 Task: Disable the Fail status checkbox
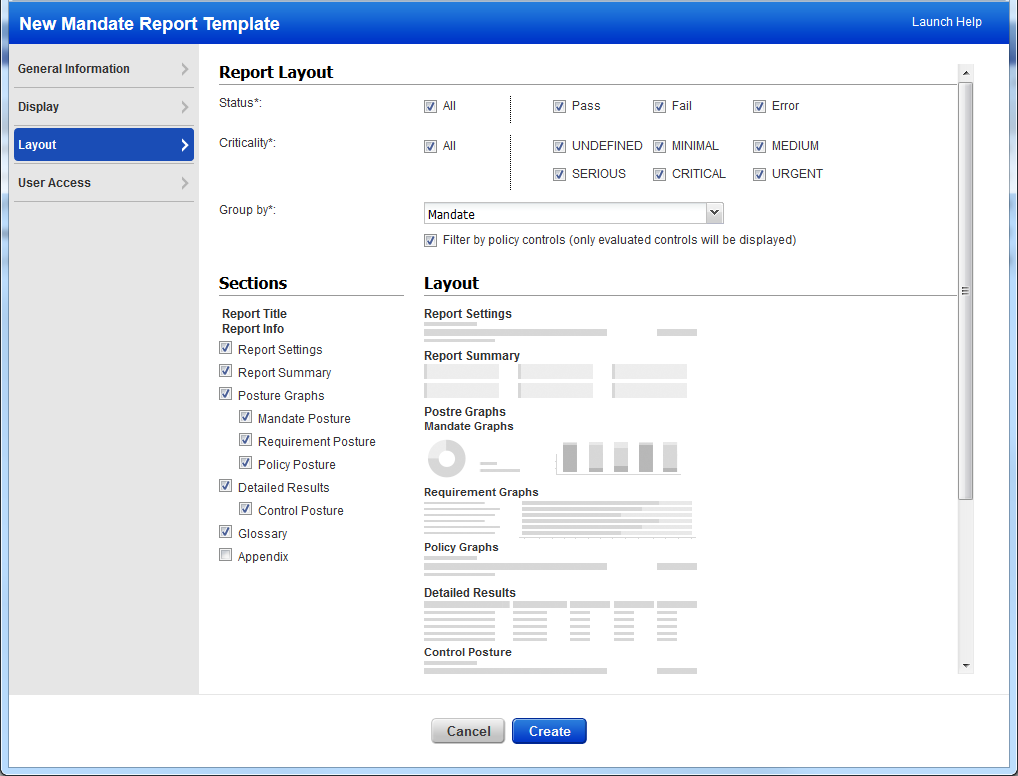660,105
